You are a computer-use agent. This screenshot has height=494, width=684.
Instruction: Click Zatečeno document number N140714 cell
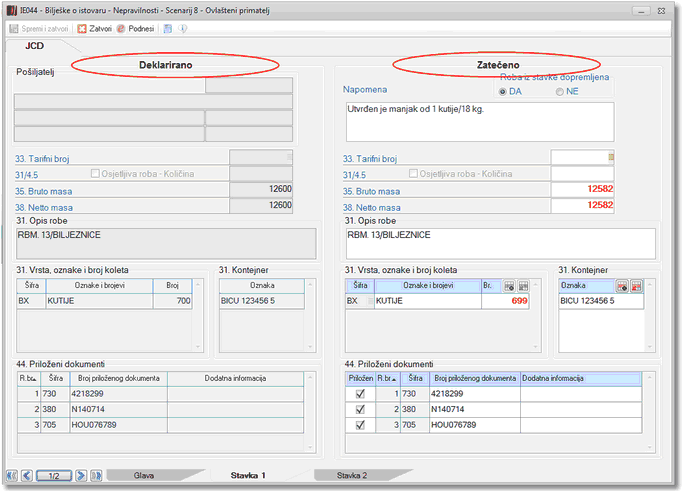(x=475, y=409)
